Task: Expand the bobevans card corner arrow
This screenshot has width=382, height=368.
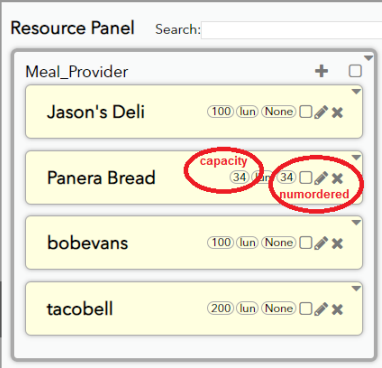Action: click(356, 223)
